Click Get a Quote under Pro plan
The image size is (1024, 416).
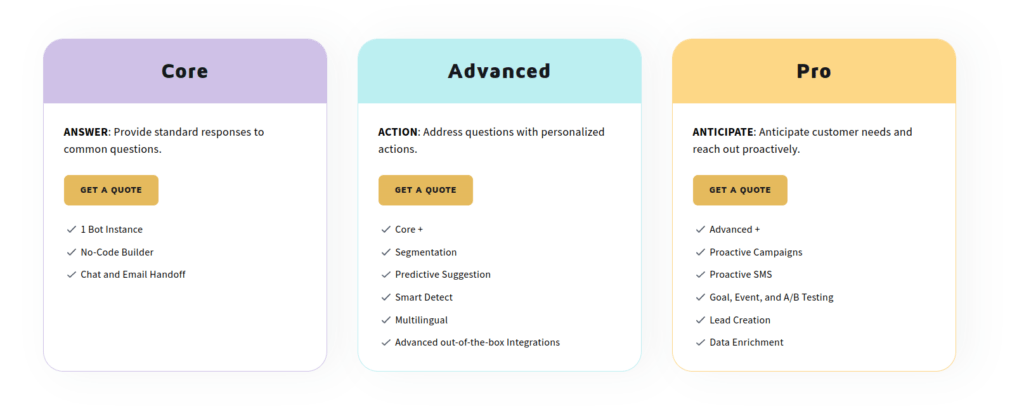(740, 190)
